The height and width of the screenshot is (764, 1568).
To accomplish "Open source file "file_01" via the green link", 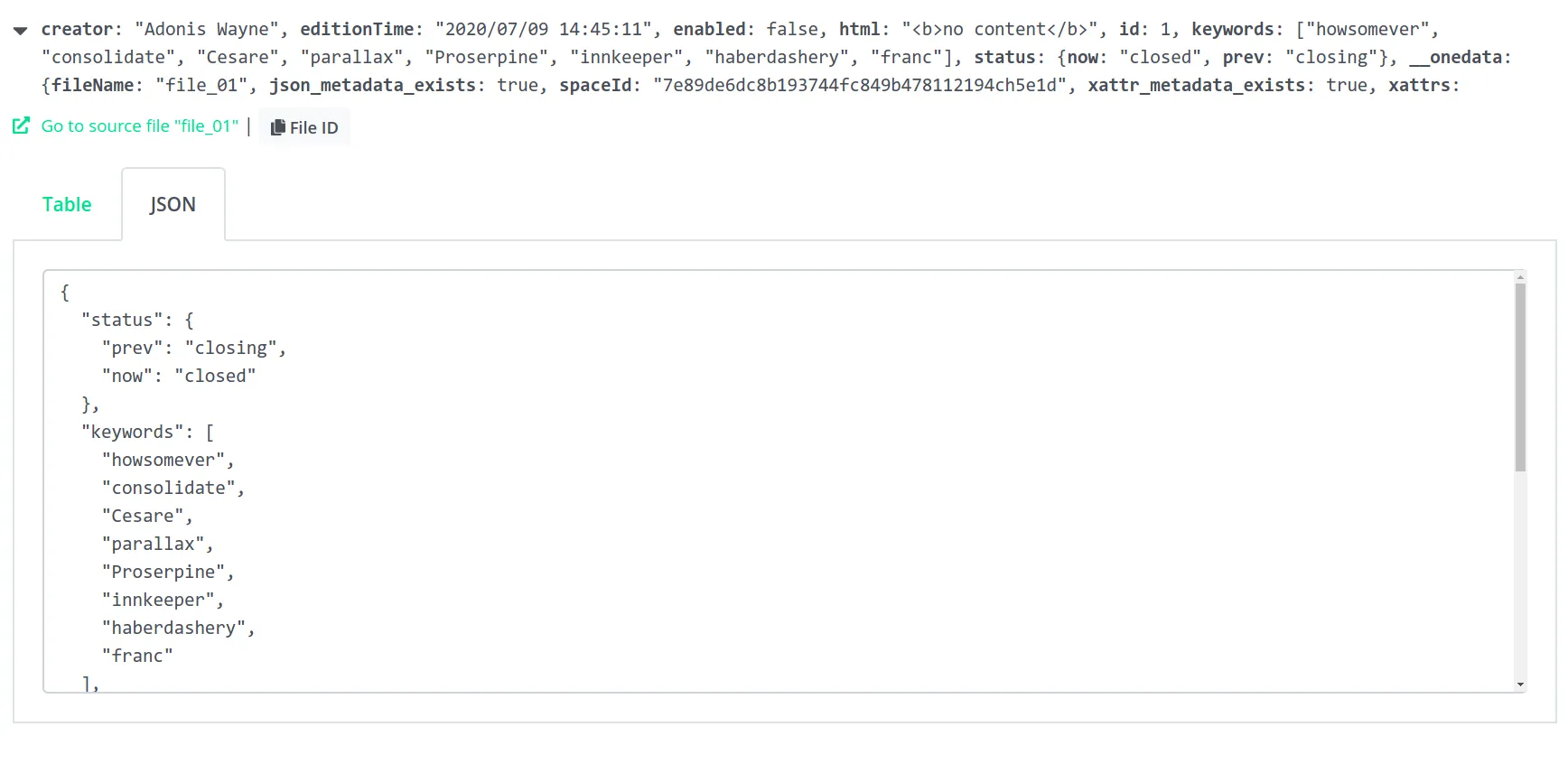I will pos(138,126).
